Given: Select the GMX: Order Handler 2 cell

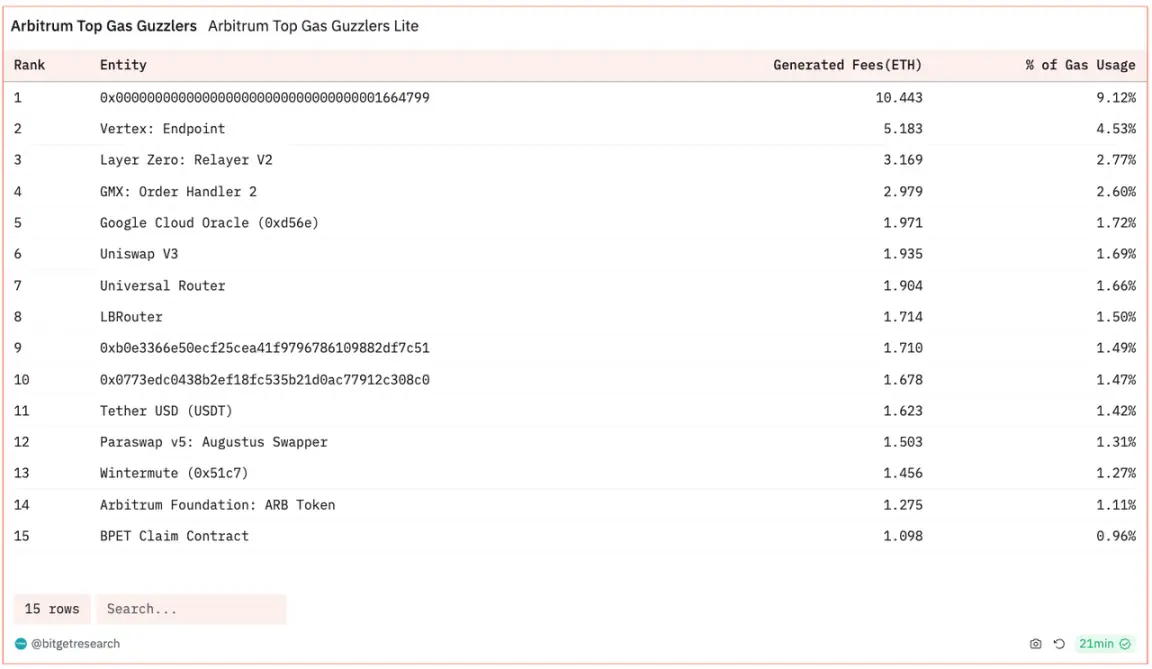Looking at the screenshot, I should click(x=179, y=192).
